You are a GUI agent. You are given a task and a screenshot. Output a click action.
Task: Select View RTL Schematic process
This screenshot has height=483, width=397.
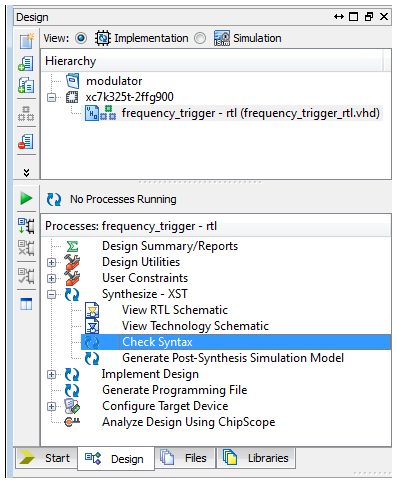click(175, 310)
